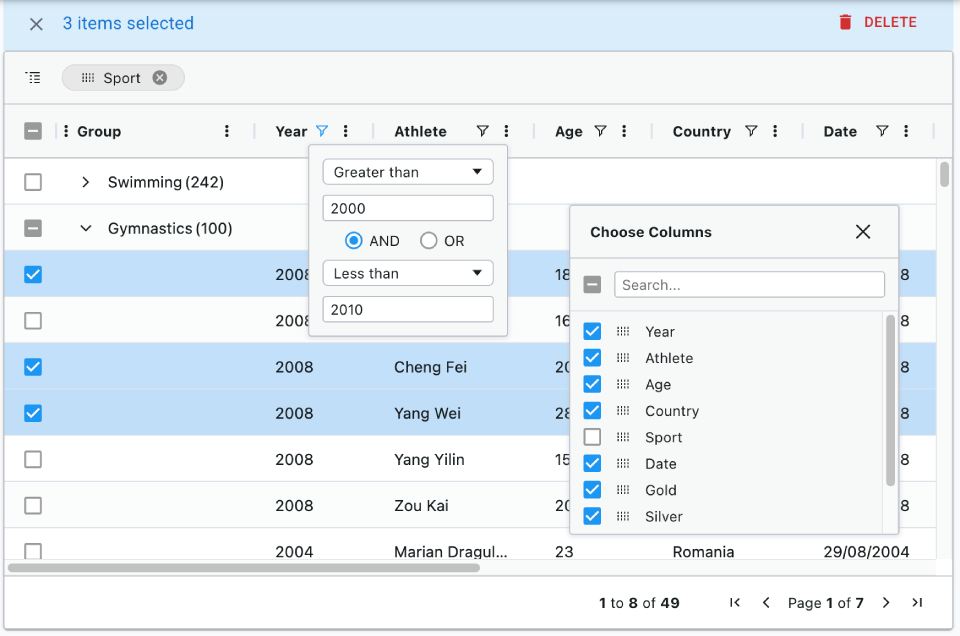Remove the Sport row group chip
This screenshot has width=960, height=636.
(x=160, y=78)
